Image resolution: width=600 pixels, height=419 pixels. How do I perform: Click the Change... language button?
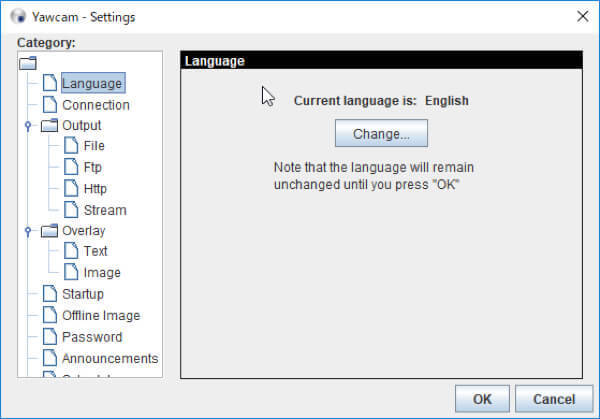pos(381,133)
